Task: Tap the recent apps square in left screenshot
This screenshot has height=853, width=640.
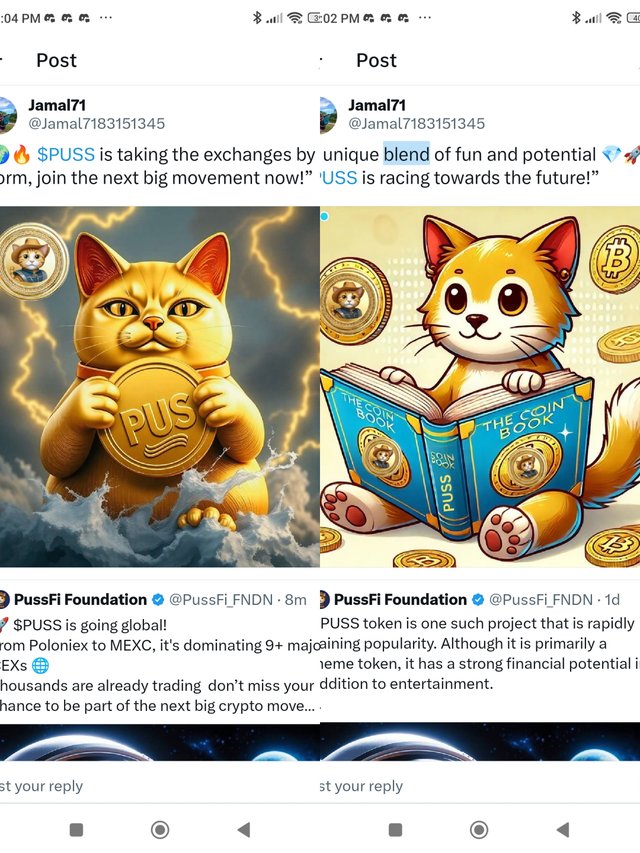Action: click(x=77, y=830)
